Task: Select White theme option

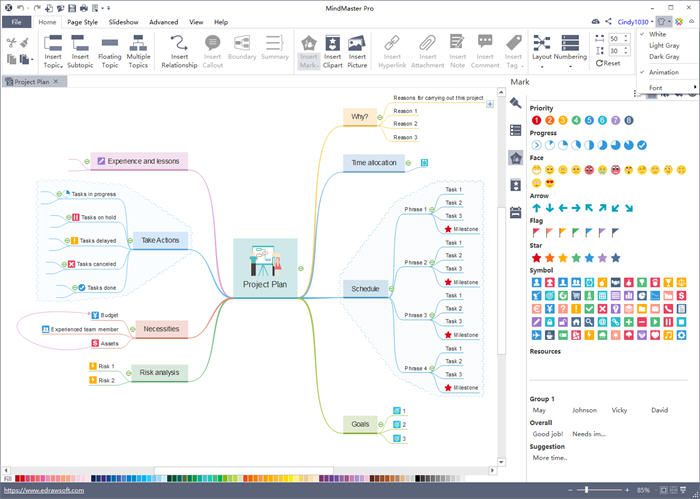Action: pos(657,34)
